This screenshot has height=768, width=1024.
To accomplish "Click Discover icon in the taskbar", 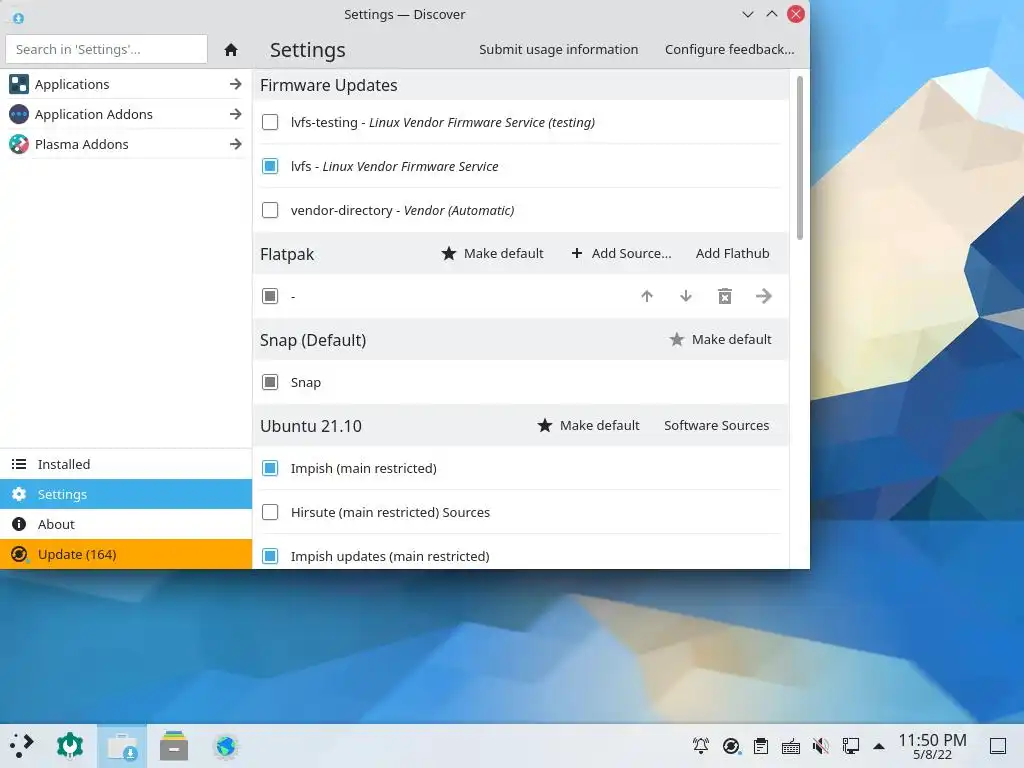I will click(122, 746).
